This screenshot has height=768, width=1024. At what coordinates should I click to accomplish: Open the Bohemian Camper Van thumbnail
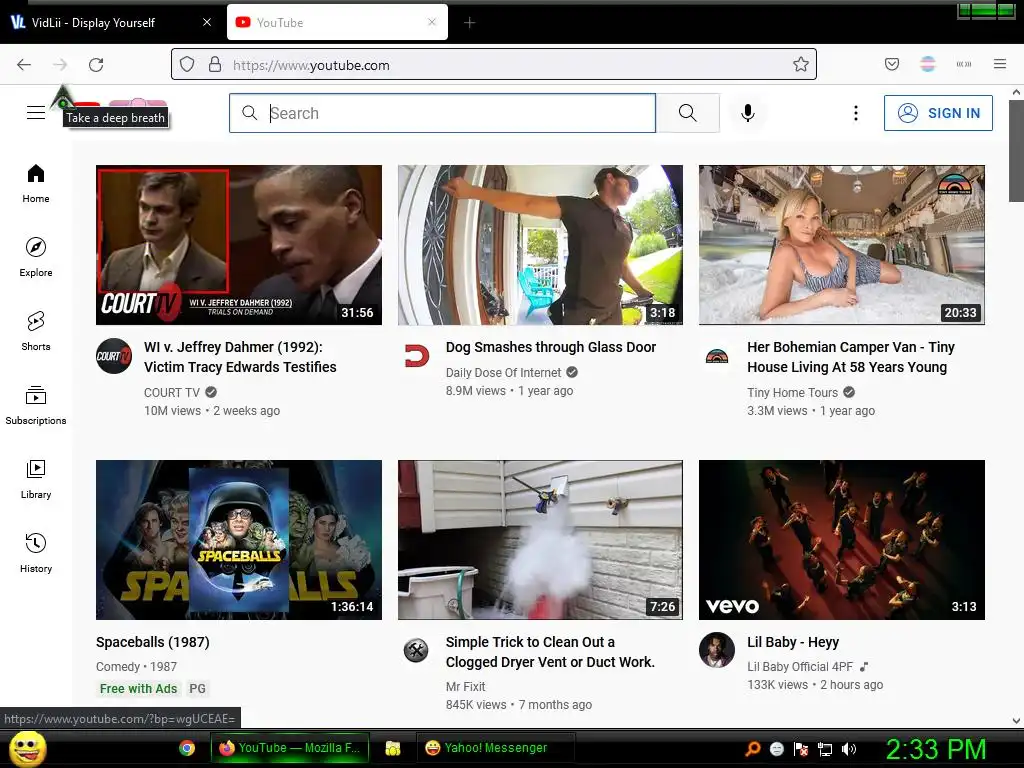(x=842, y=245)
